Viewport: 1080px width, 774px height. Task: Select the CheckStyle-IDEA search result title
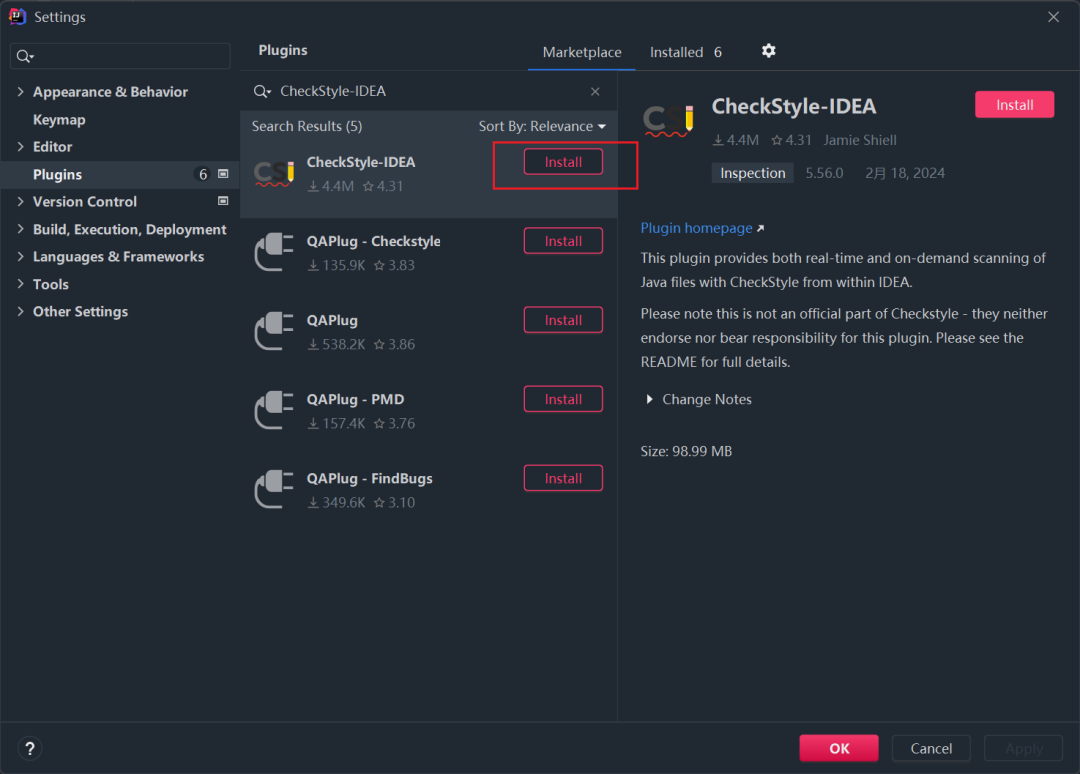point(361,163)
